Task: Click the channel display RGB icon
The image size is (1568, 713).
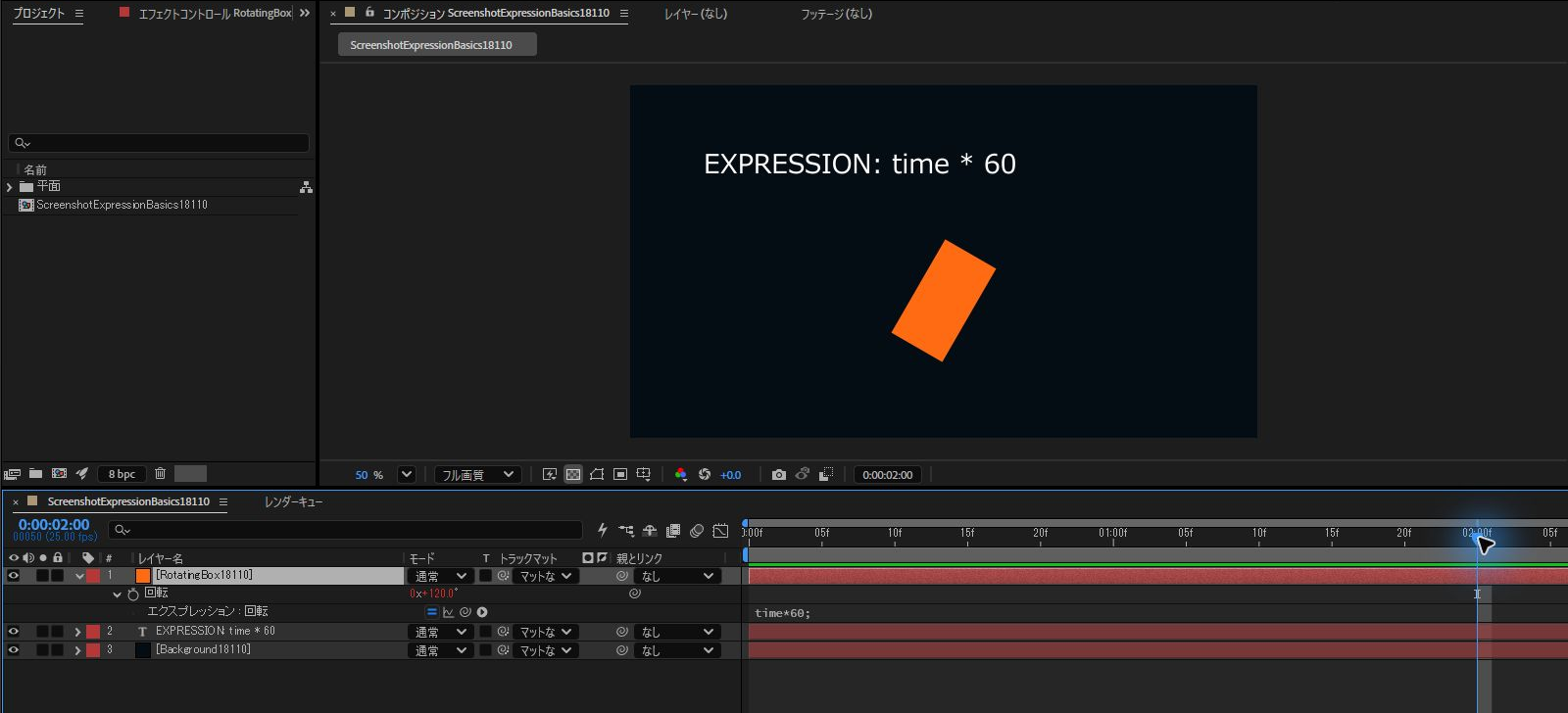Action: click(680, 475)
